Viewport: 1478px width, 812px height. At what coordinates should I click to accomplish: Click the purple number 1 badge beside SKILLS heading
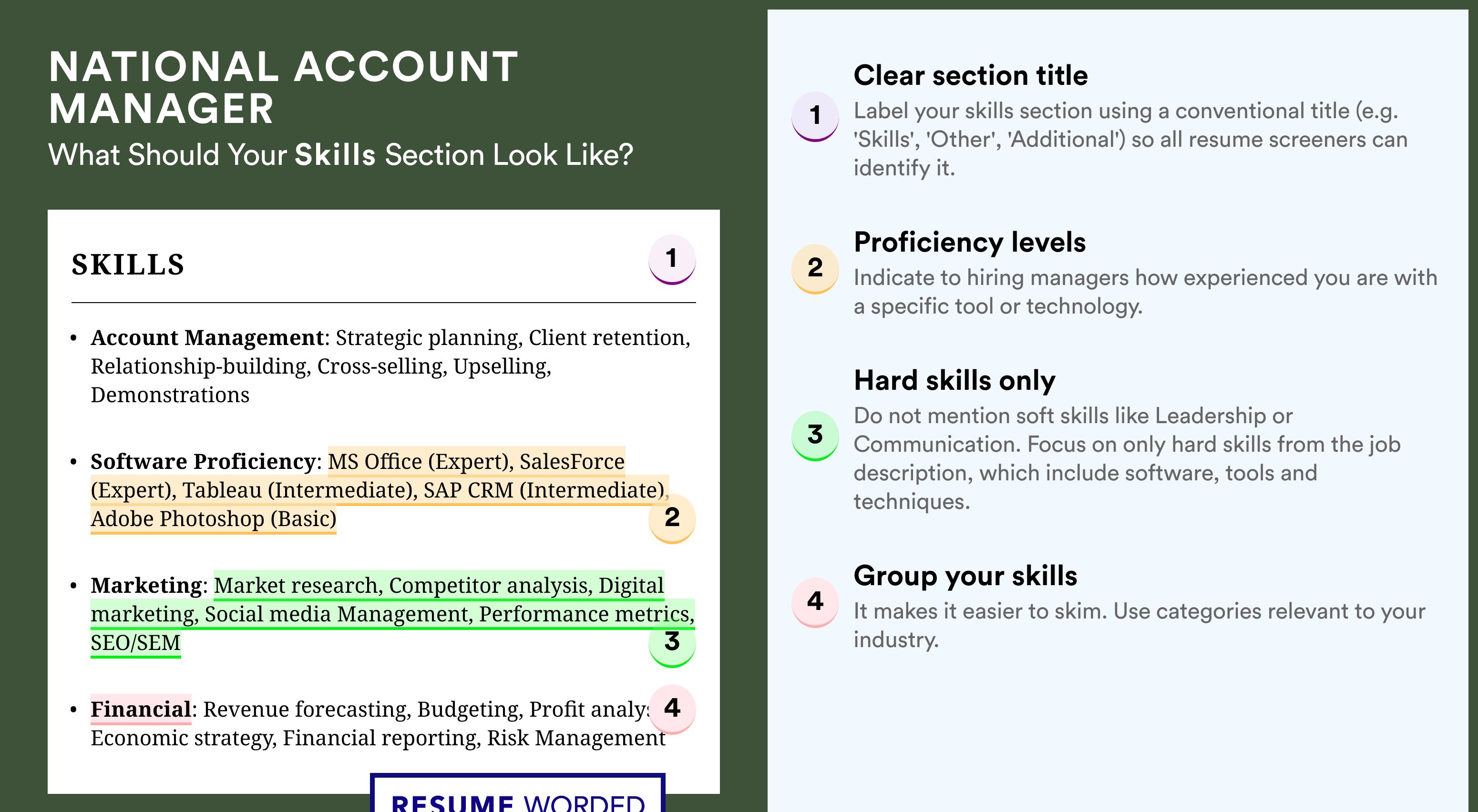point(672,259)
